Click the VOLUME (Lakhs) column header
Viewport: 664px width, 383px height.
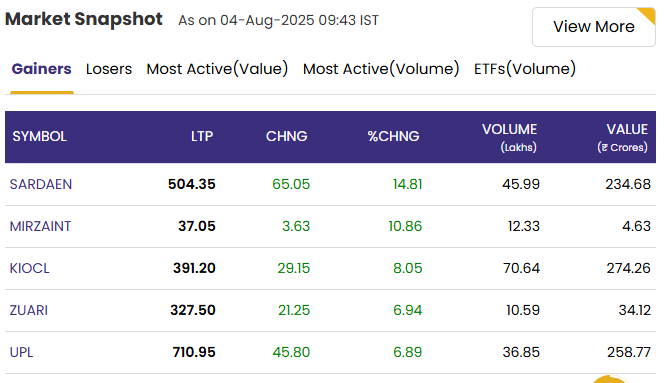click(x=509, y=137)
